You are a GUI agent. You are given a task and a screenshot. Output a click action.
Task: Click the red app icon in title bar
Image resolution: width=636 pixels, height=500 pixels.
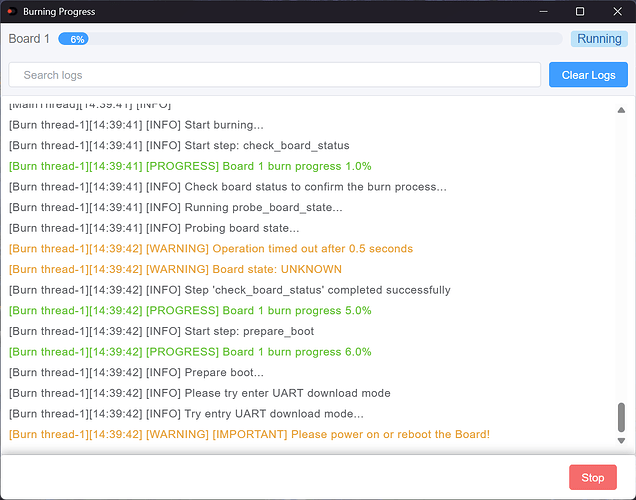(x=12, y=11)
